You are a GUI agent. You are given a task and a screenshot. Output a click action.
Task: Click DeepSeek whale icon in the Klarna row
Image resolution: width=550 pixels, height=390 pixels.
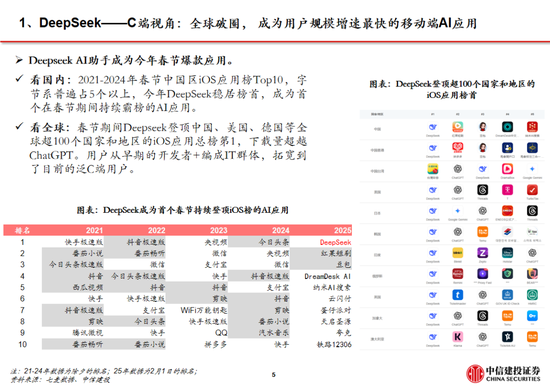click(433, 337)
